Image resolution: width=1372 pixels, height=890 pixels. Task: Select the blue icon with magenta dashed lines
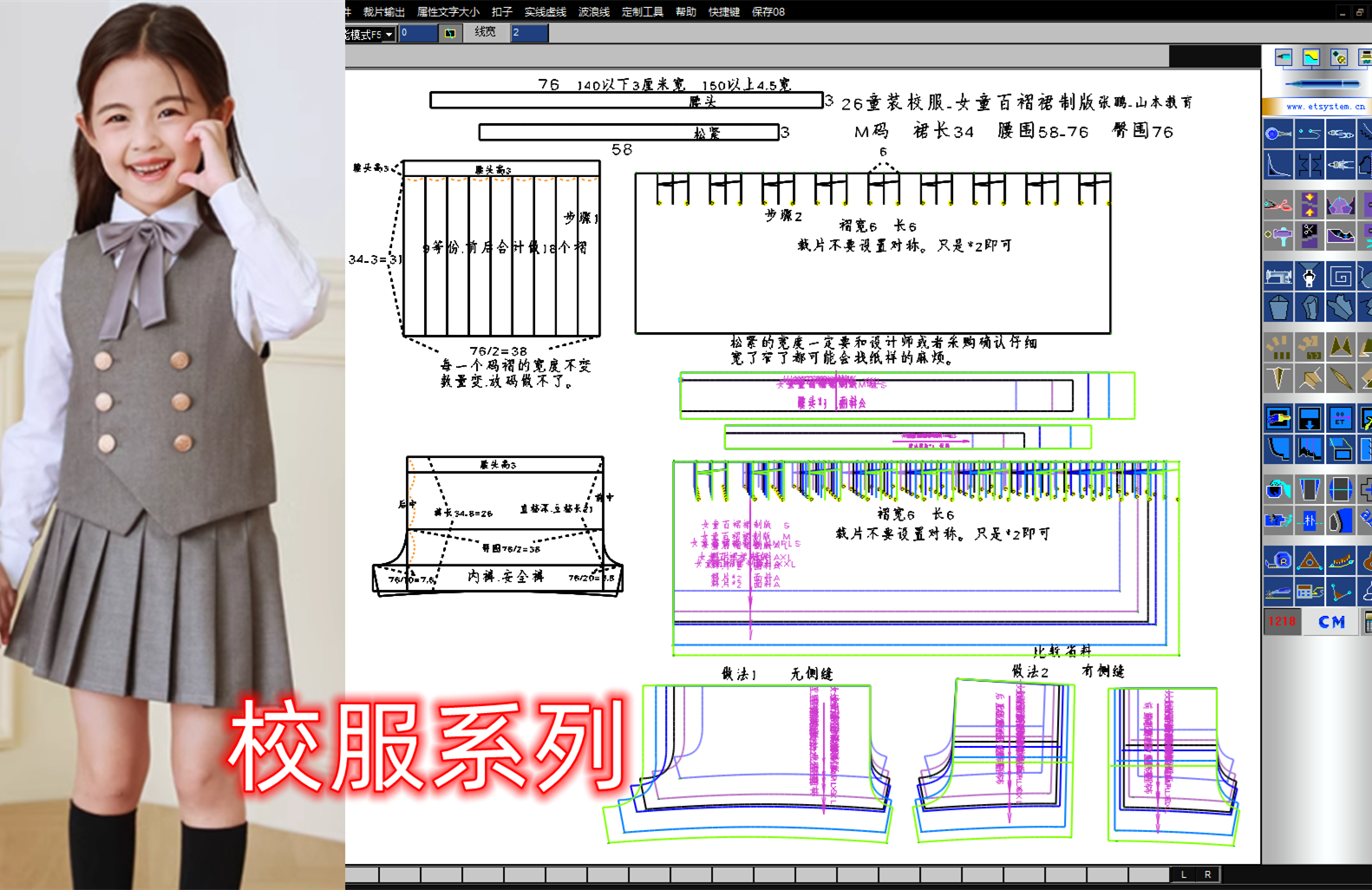point(1310,449)
